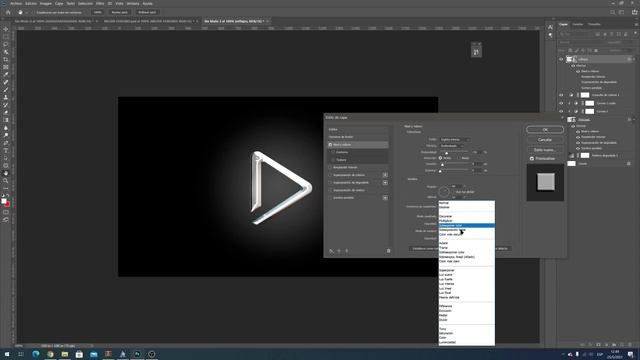Choose Luz suave in blend mode list
Viewport: 640px width, 360px height.
(x=467, y=275)
